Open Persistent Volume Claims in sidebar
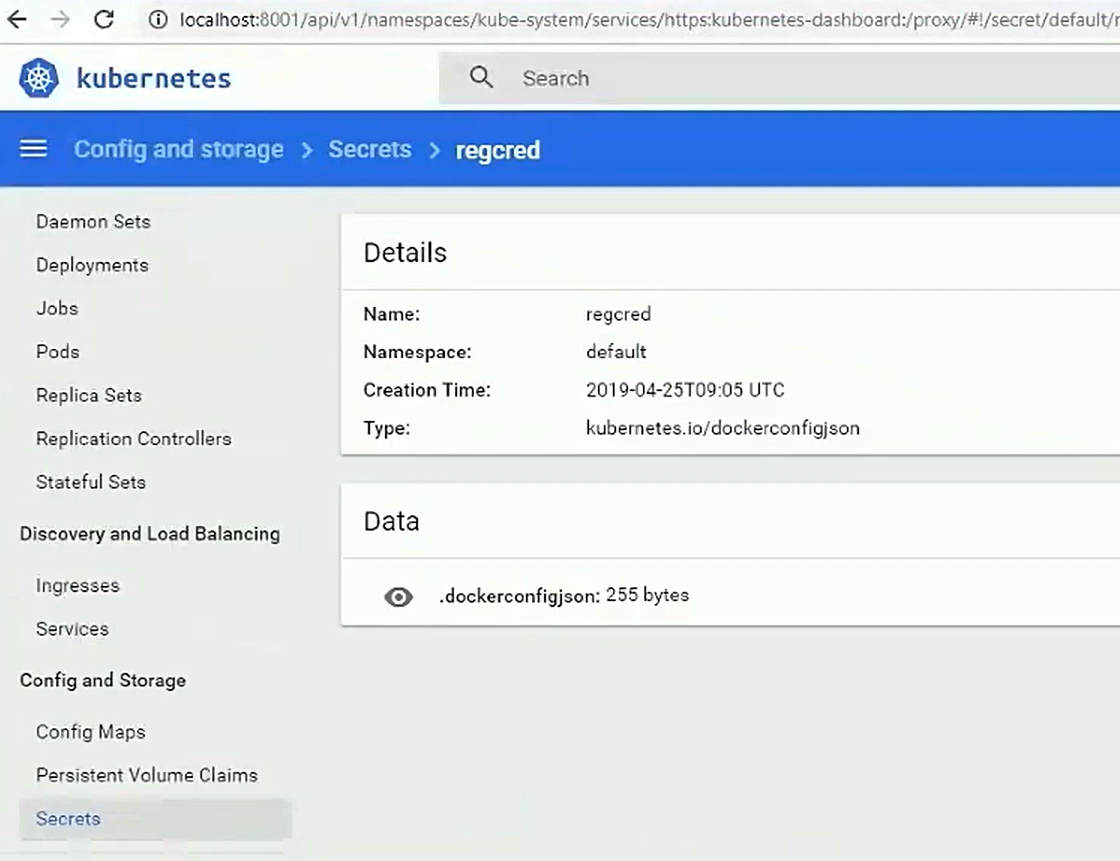1120x861 pixels. pyautogui.click(x=147, y=775)
